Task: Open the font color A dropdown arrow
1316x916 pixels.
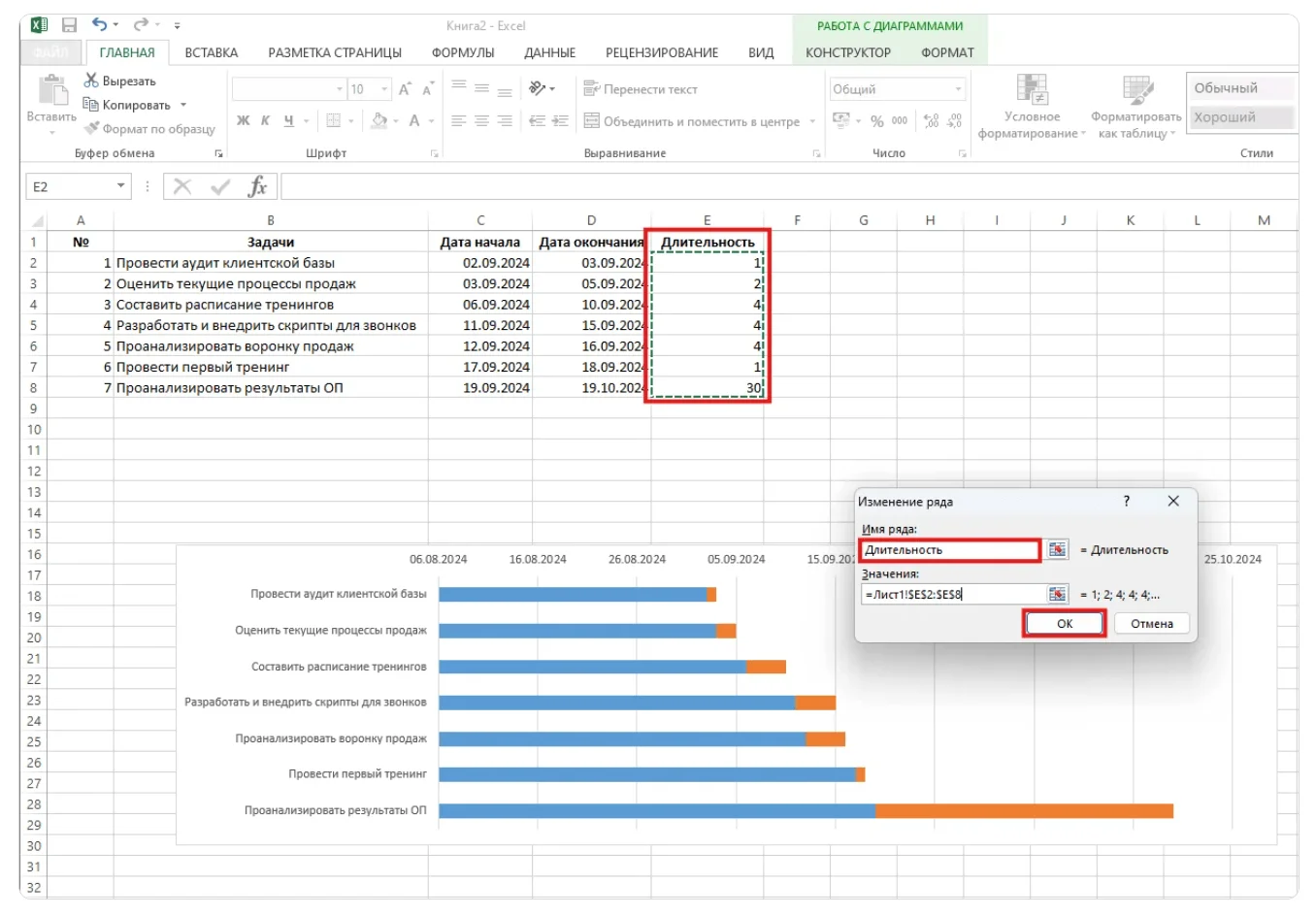Action: tap(431, 121)
